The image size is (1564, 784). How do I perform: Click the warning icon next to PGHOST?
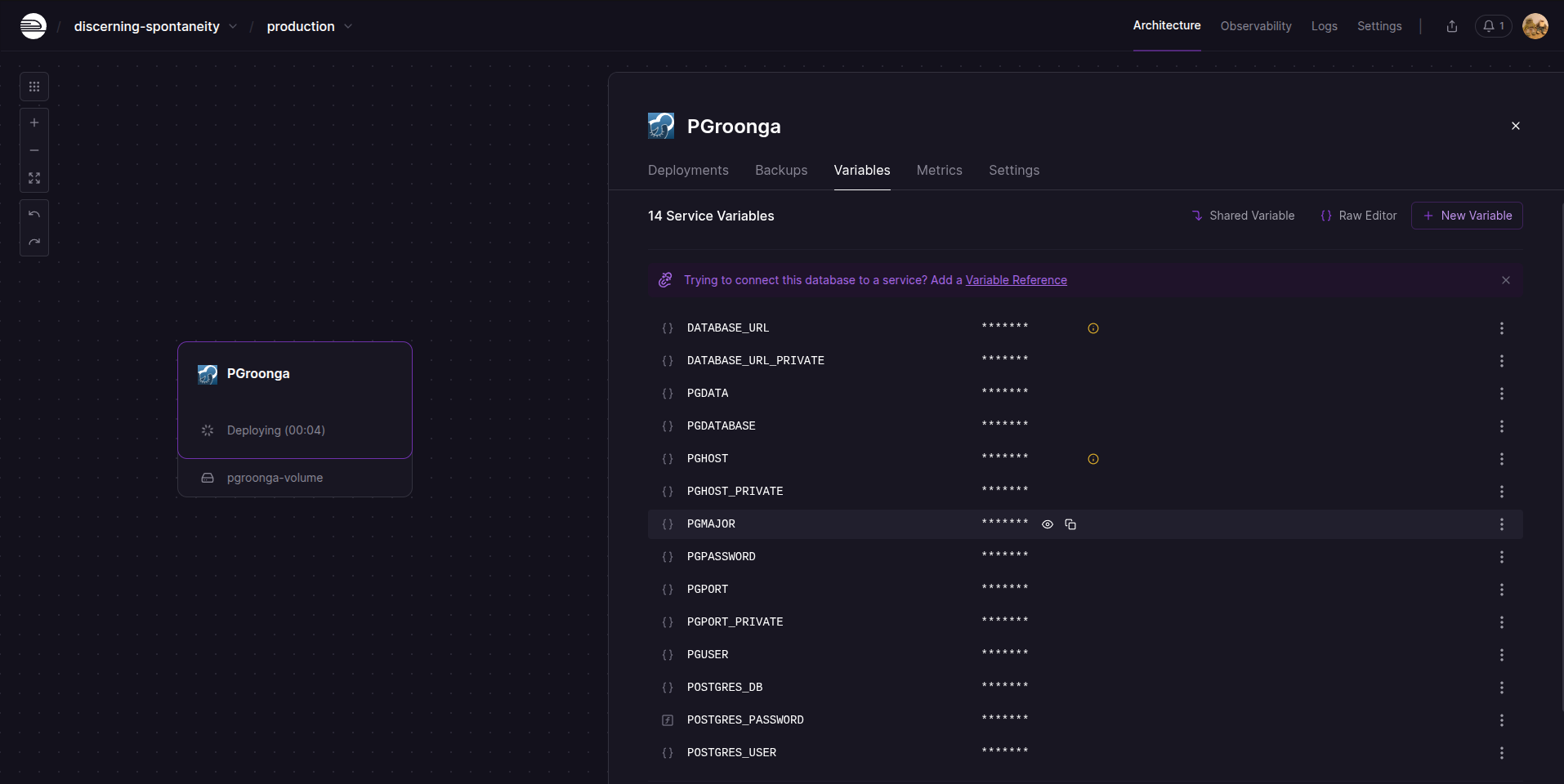pos(1093,459)
